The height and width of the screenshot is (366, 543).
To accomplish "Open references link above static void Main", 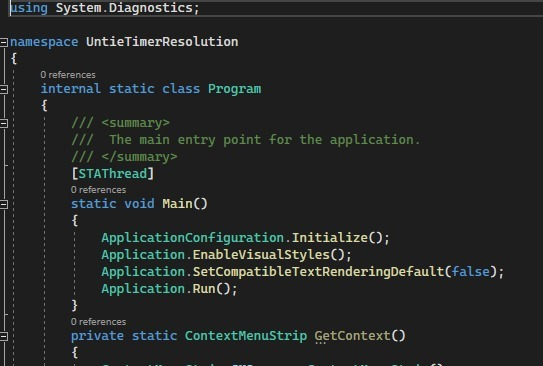I will (98, 190).
